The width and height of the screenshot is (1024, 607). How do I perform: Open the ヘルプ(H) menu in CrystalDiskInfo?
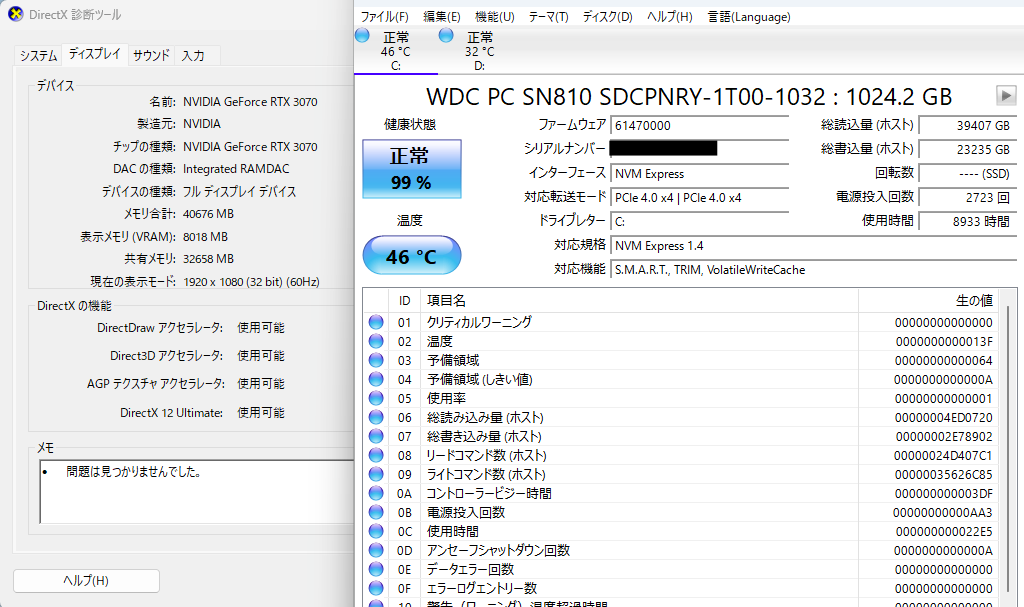click(x=669, y=17)
